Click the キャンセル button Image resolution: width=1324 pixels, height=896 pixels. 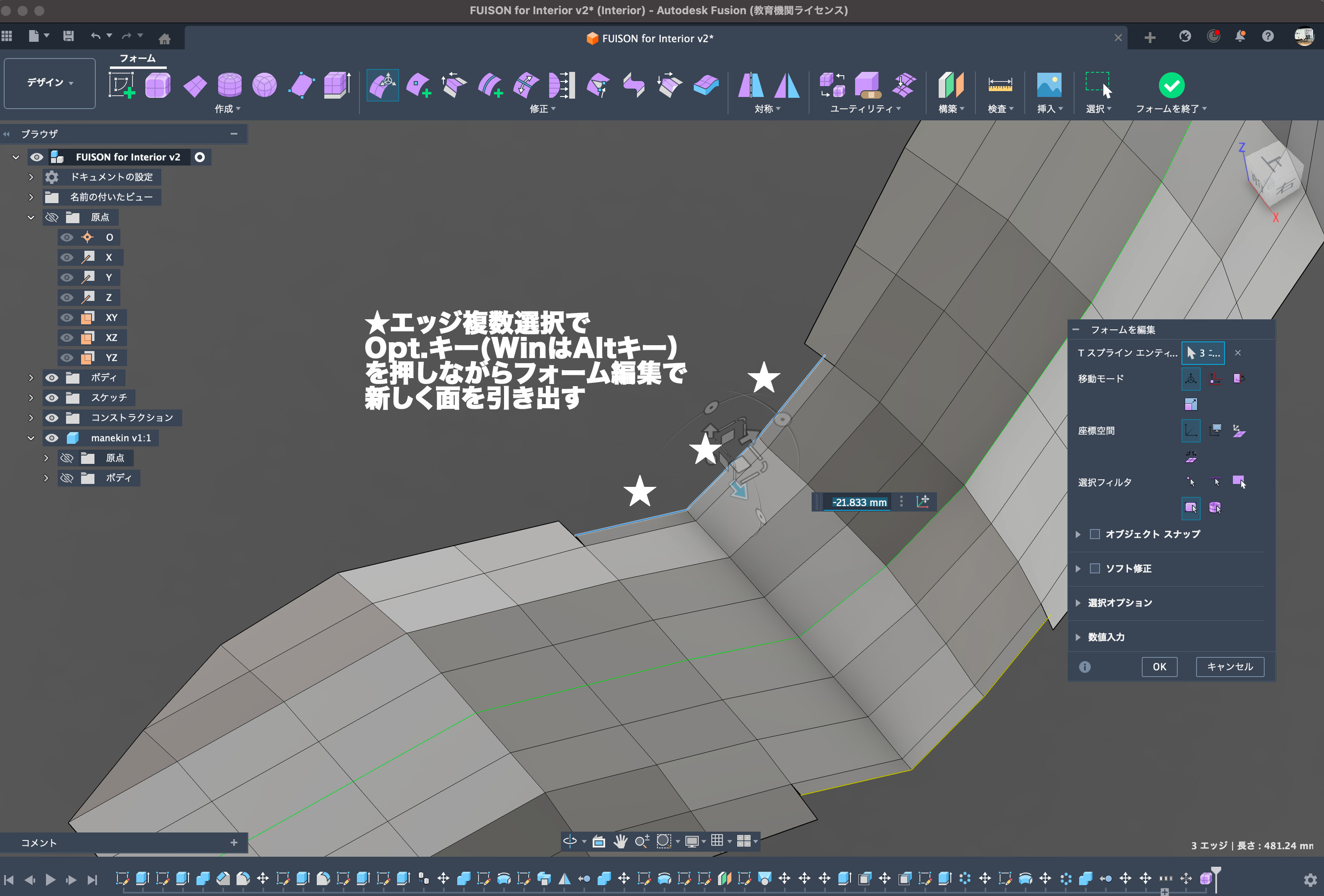1230,667
